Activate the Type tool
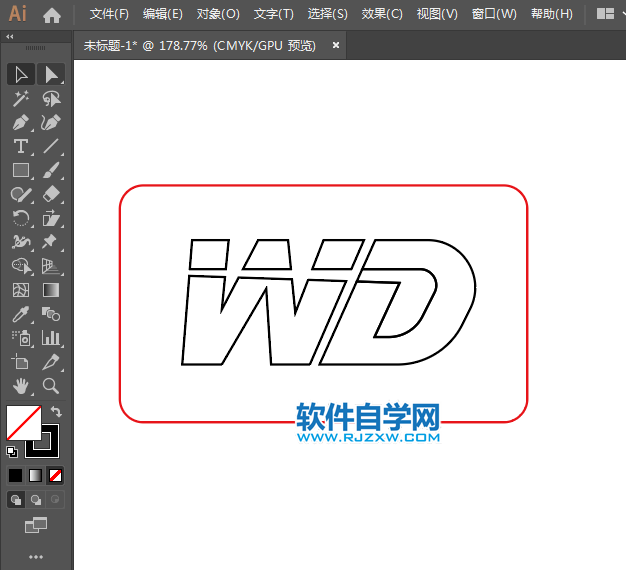626x570 pixels. [x=21, y=146]
